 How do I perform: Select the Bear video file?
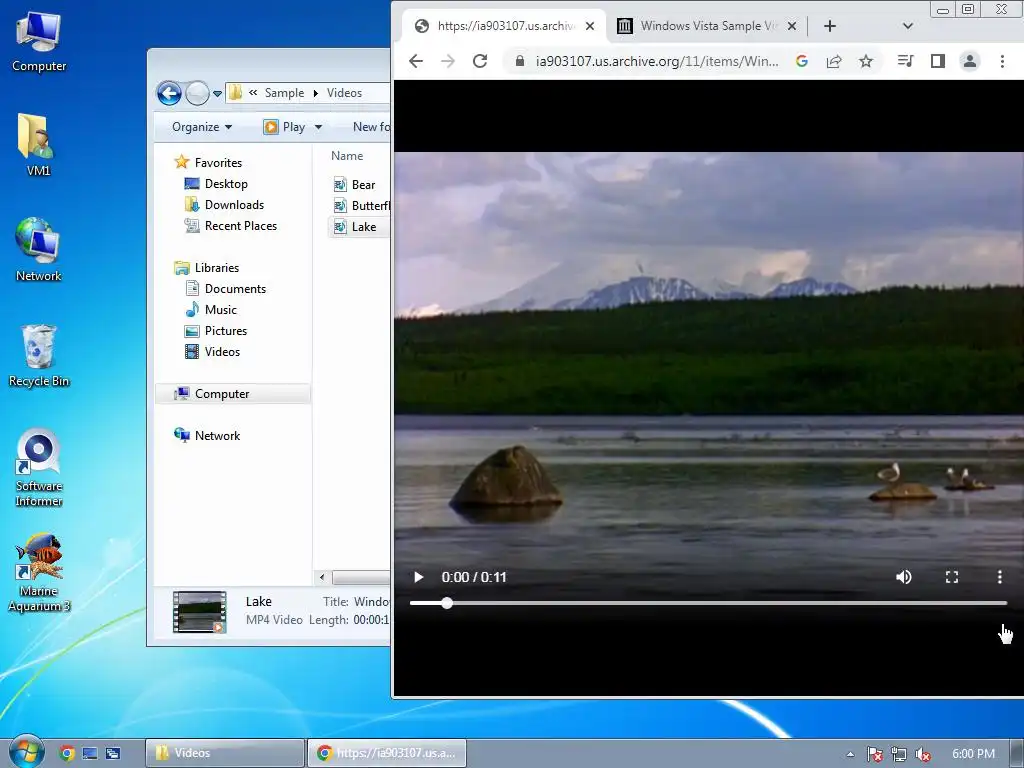354,185
